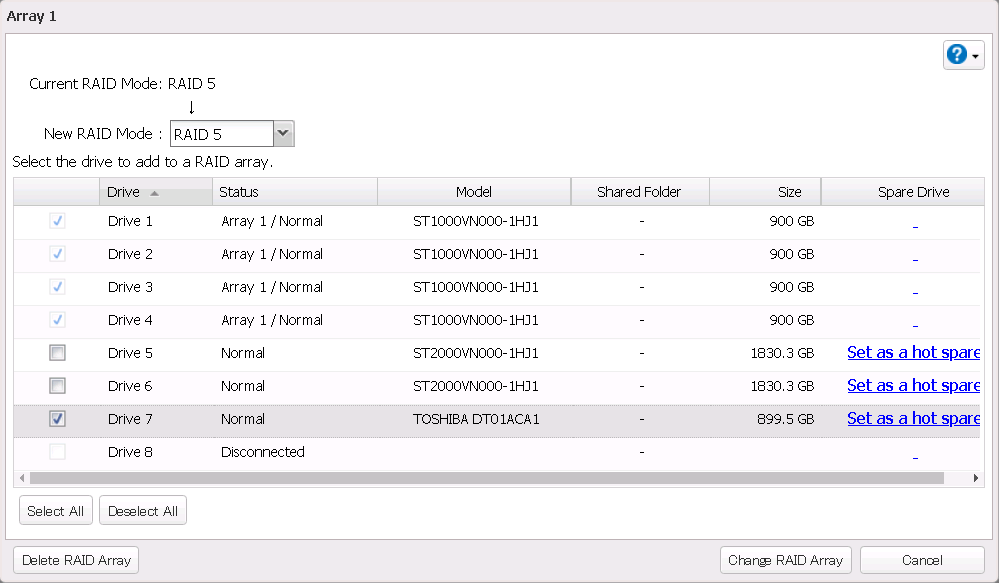Click the Shared Folder column header
999x583 pixels.
pyautogui.click(x=639, y=192)
